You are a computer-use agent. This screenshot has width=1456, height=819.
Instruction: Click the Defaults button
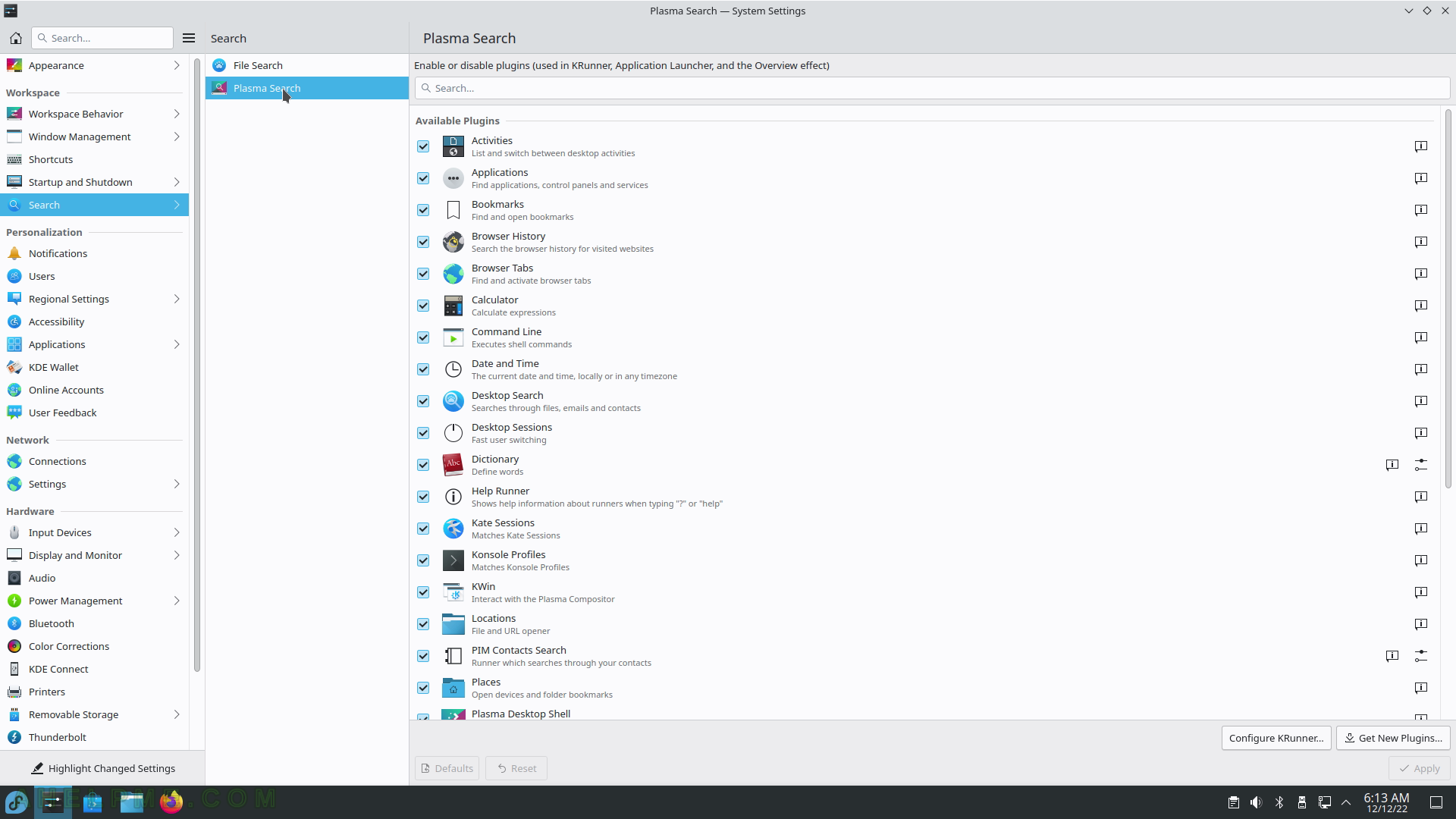pos(447,768)
